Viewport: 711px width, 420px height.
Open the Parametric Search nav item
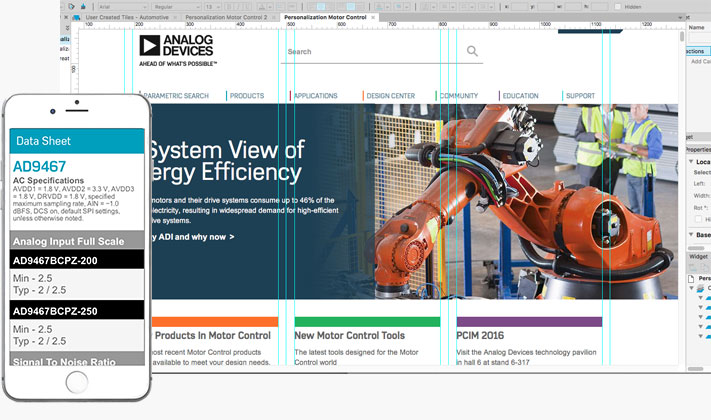[x=176, y=96]
